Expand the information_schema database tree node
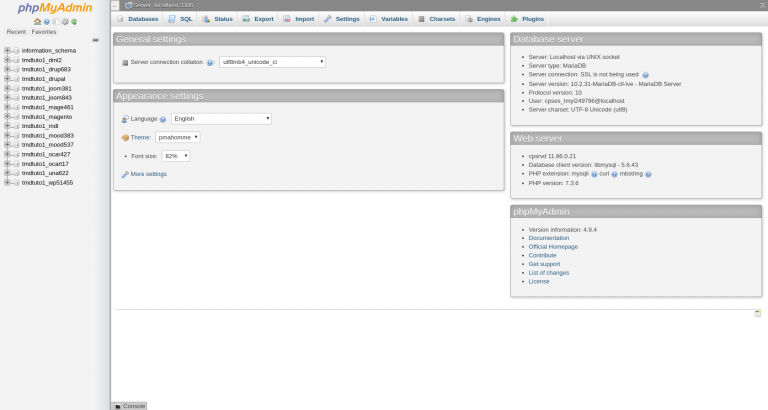This screenshot has height=410, width=768. click(7, 50)
